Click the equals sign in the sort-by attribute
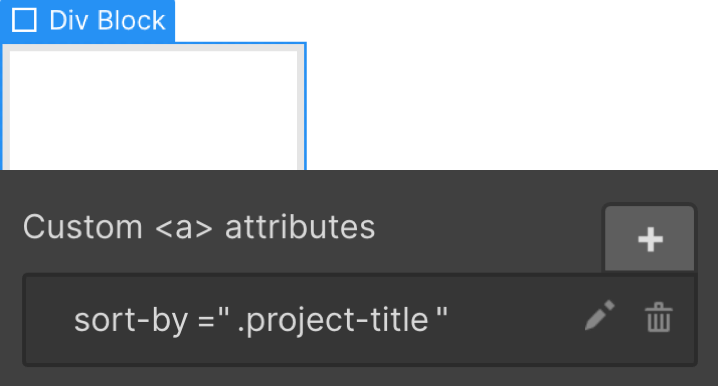718x386 pixels. coord(207,321)
